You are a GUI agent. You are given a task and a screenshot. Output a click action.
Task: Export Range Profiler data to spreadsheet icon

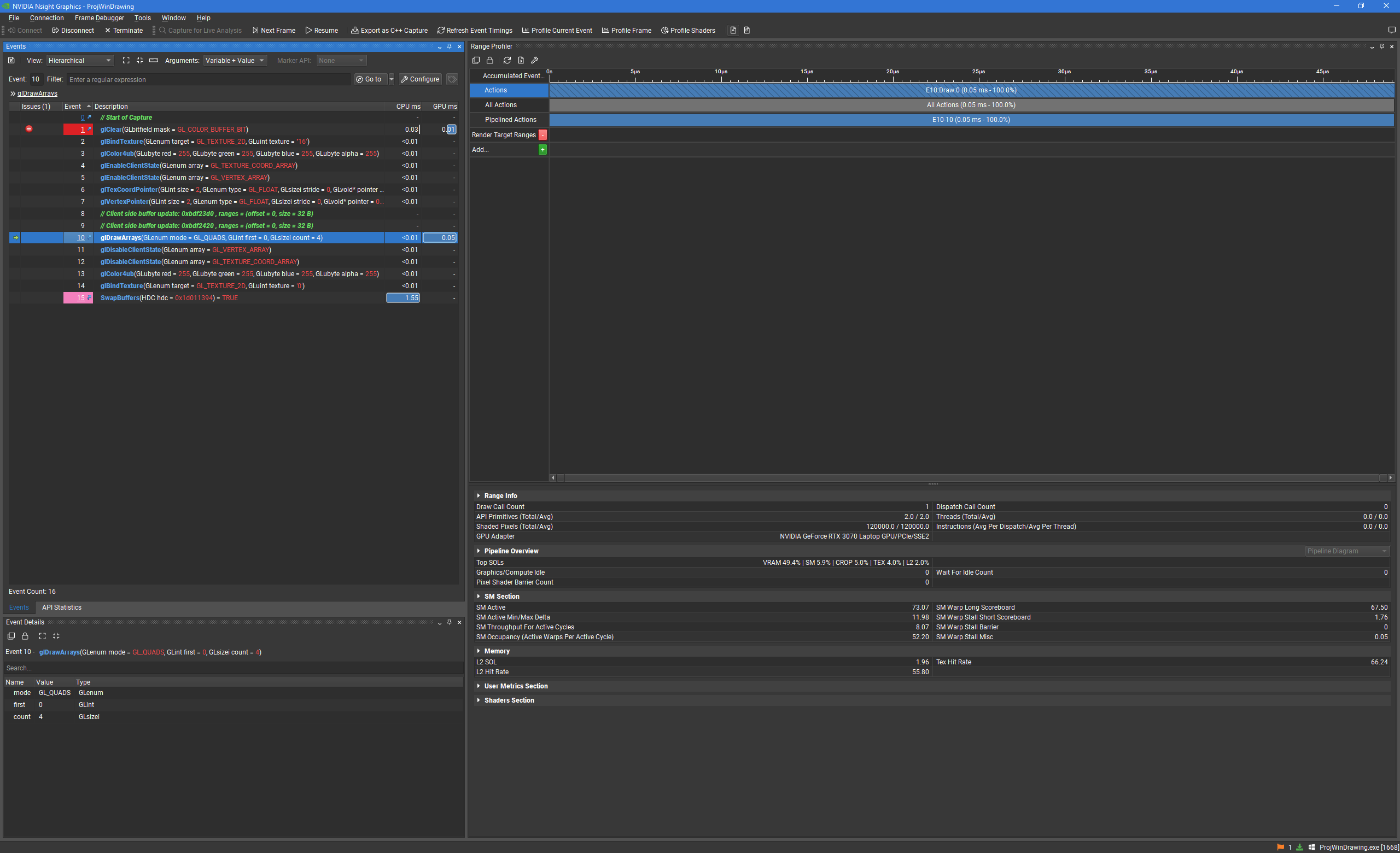(x=521, y=60)
